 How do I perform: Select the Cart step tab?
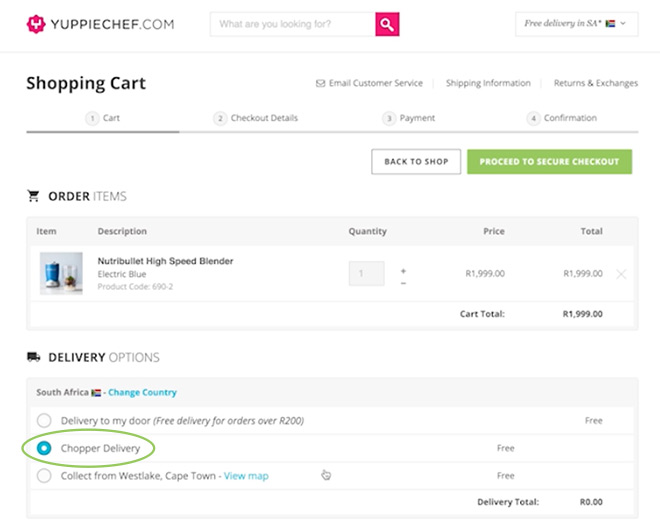pyautogui.click(x=103, y=118)
